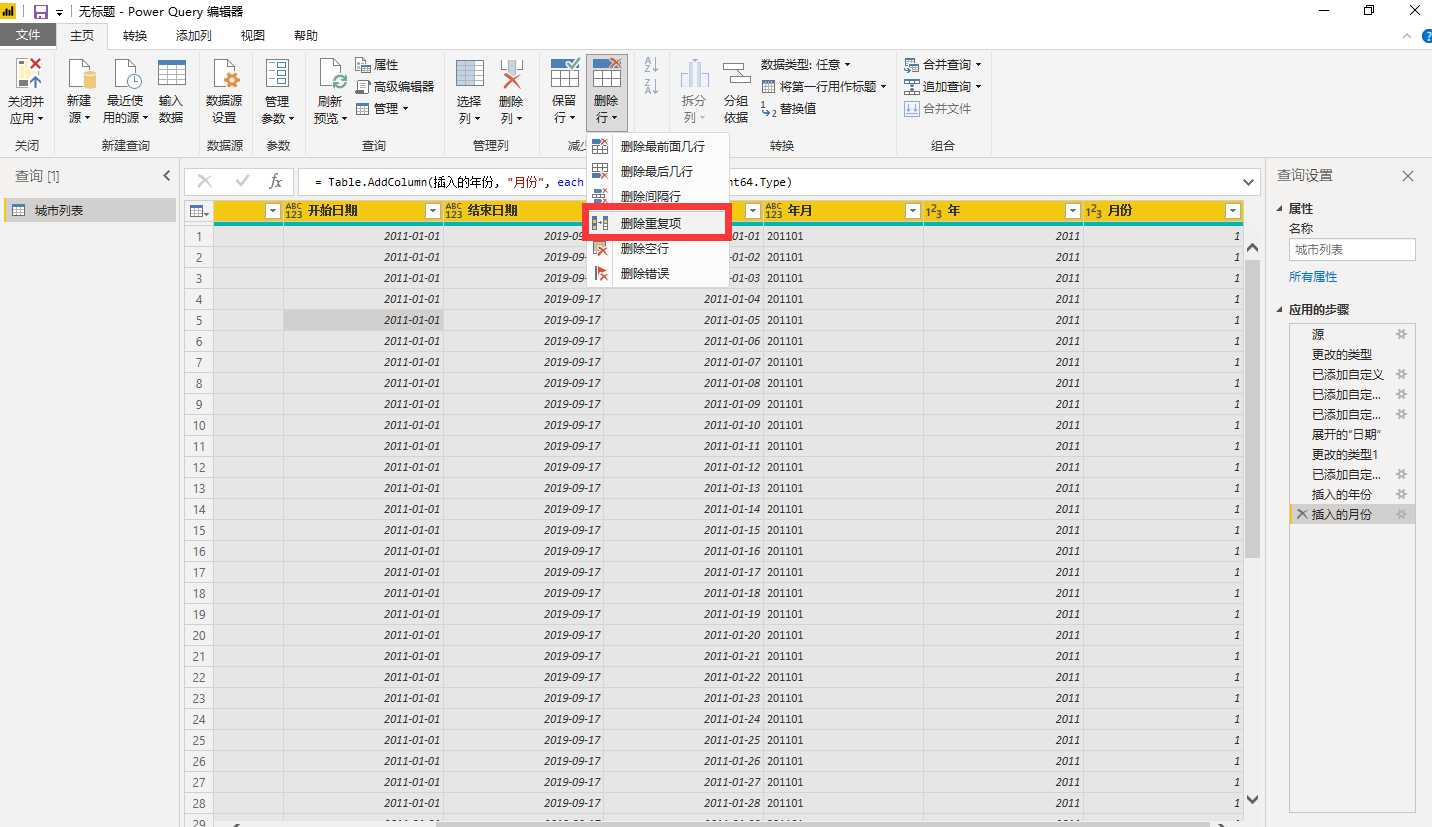Open 最近使用的源 recent sources
The image size is (1432, 827).
pos(125,91)
